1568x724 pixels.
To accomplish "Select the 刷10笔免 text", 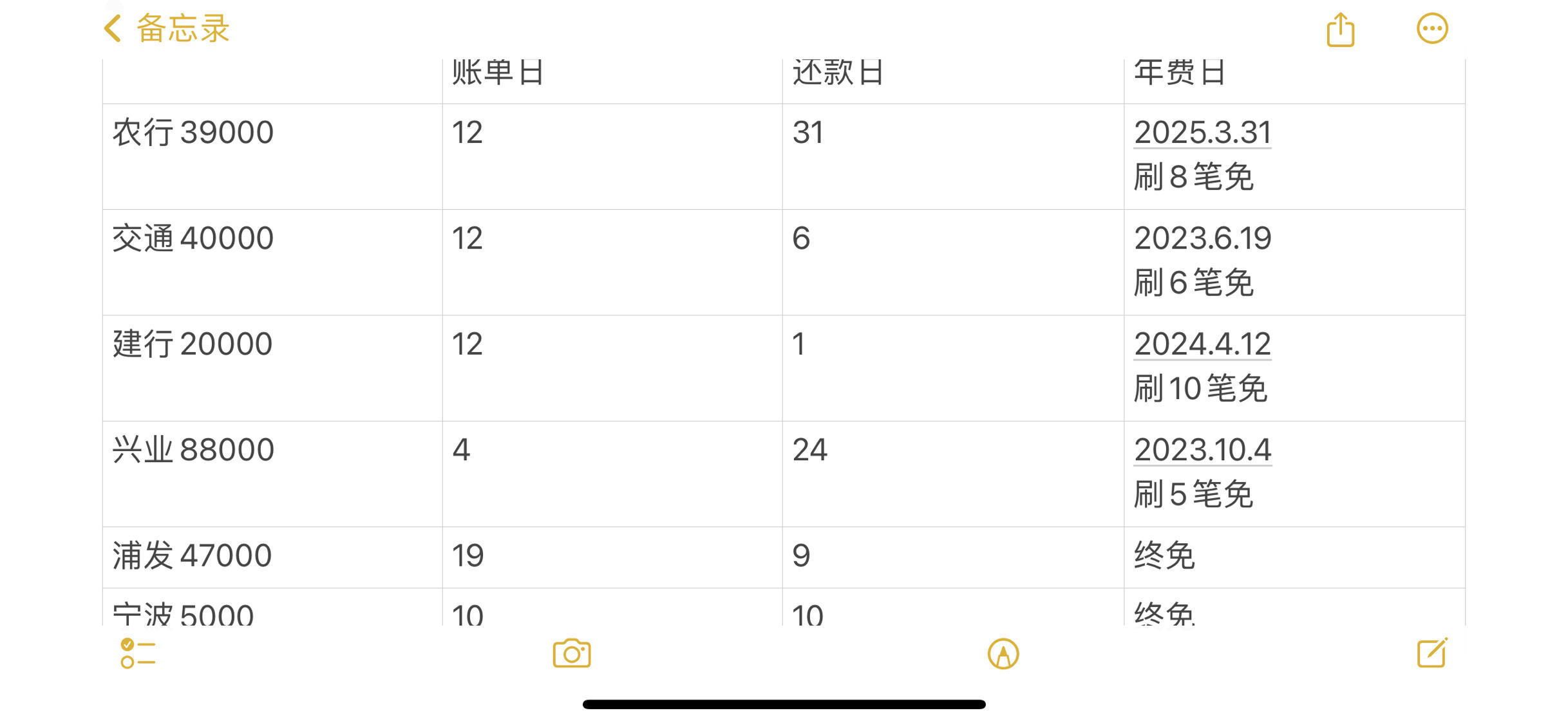I will (1200, 389).
